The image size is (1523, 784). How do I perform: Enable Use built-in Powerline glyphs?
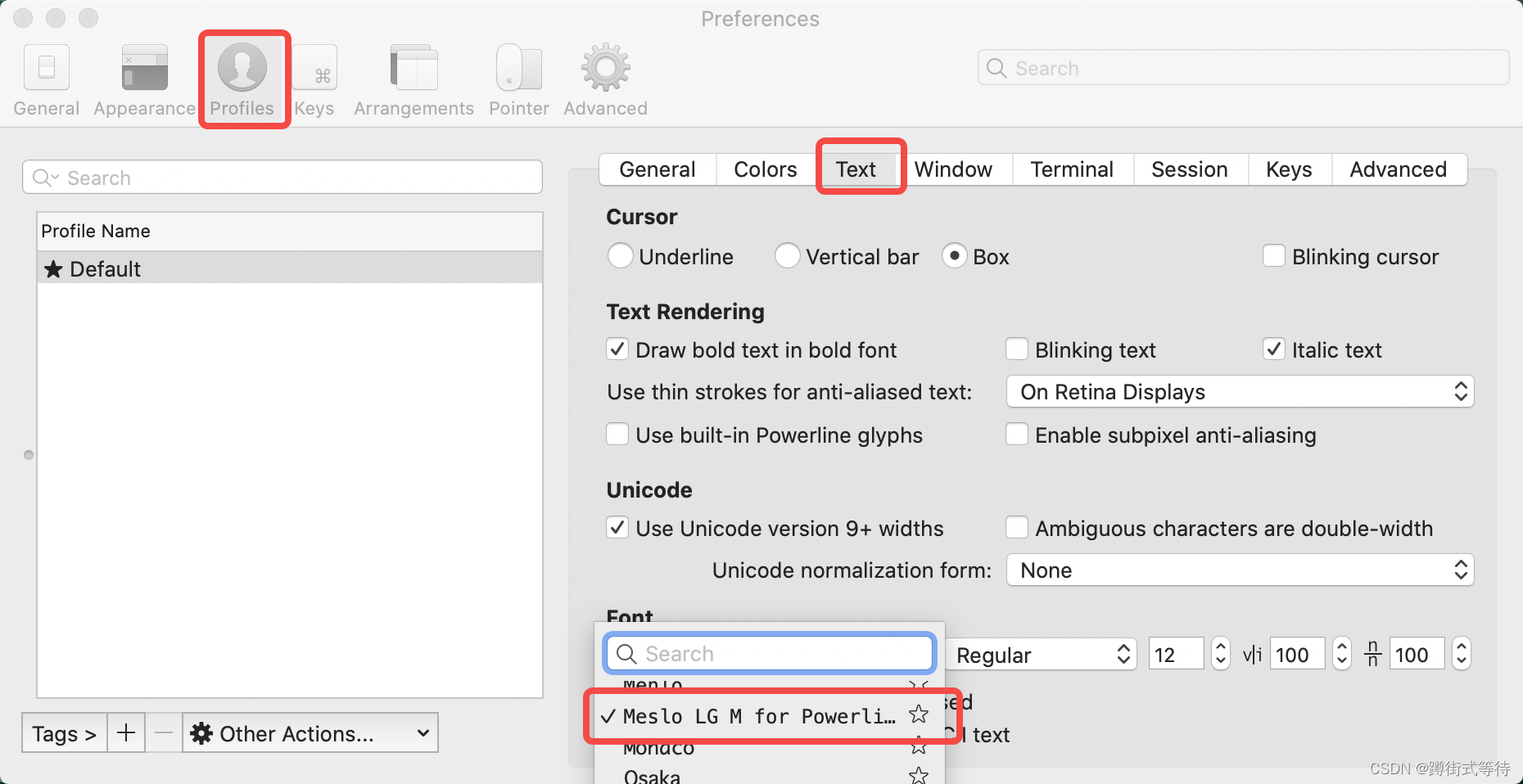pos(617,435)
